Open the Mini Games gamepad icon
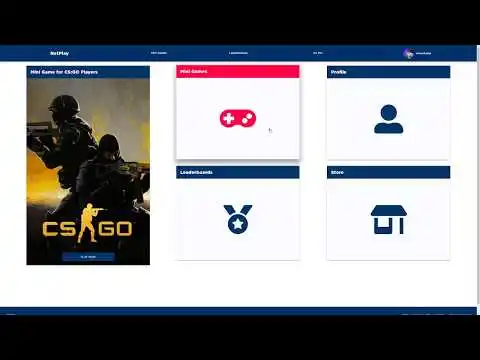This screenshot has width=480, height=360. (238, 118)
